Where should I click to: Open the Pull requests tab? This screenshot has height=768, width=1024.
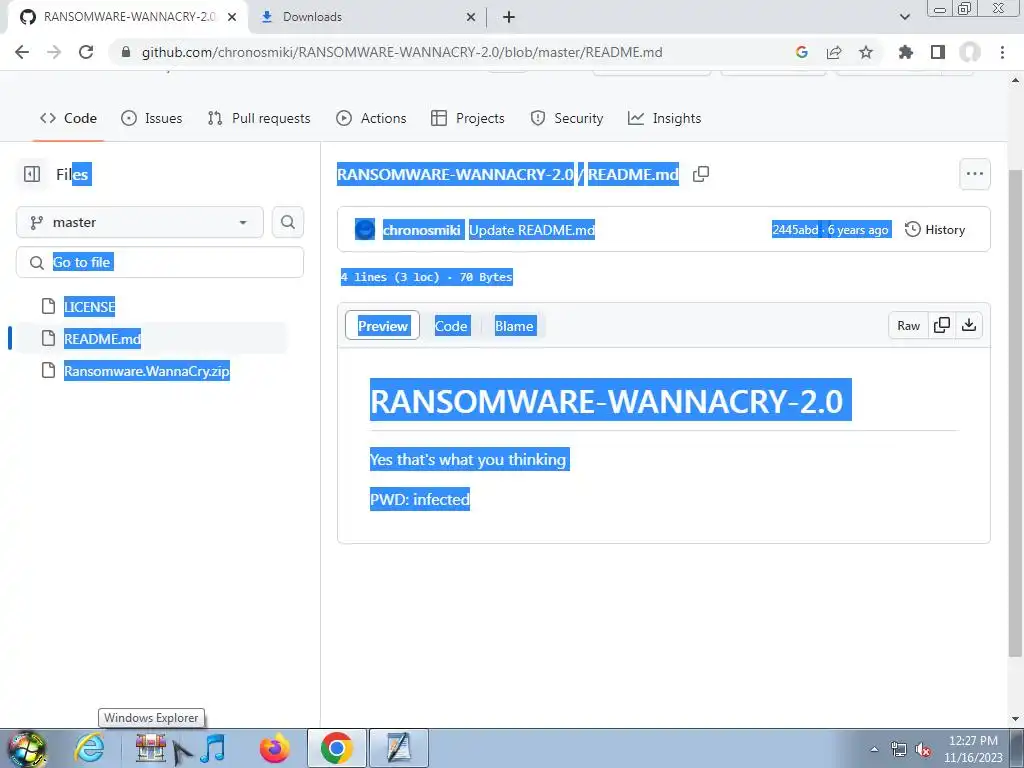coord(259,118)
